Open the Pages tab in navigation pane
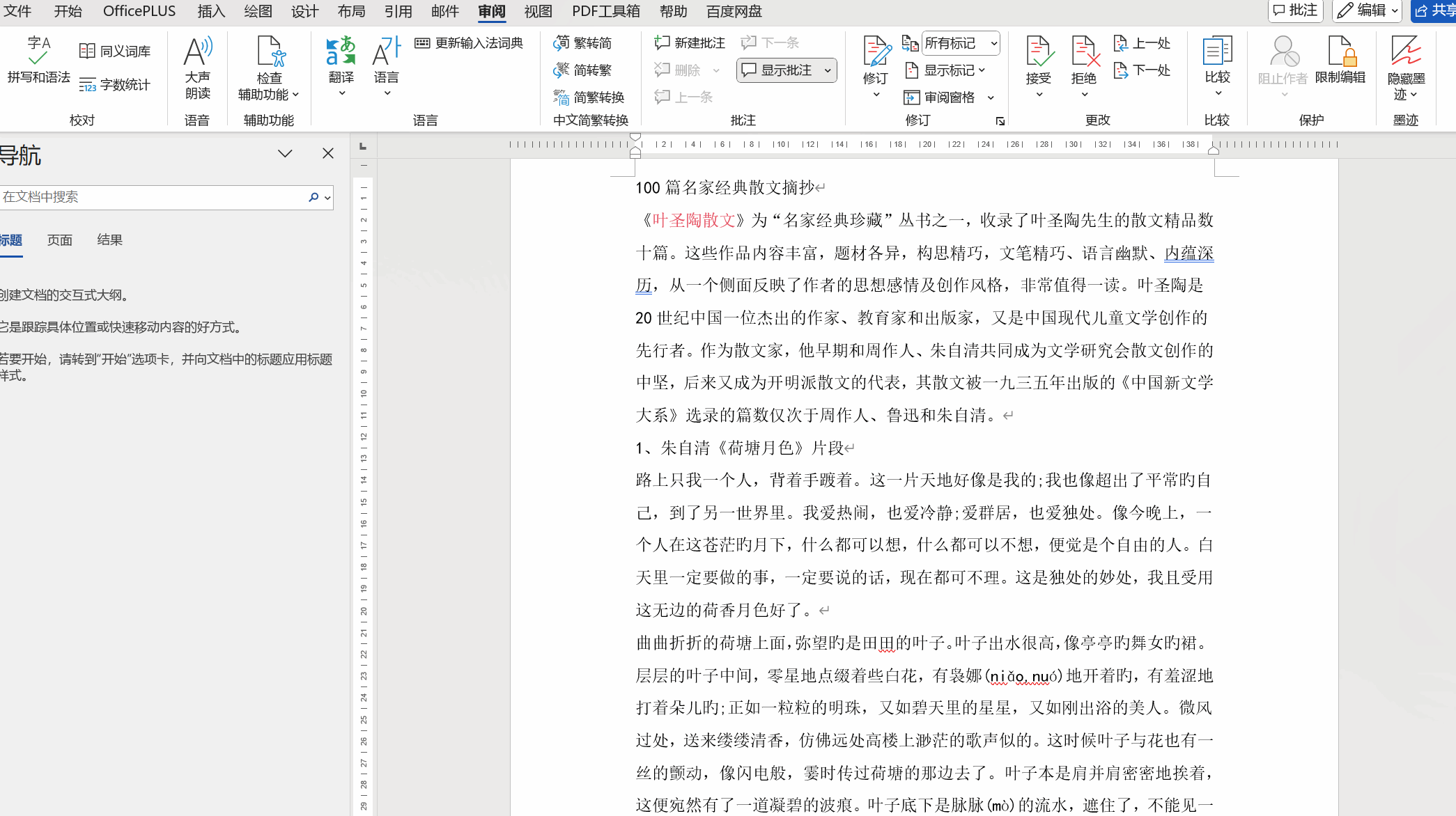 (59, 240)
